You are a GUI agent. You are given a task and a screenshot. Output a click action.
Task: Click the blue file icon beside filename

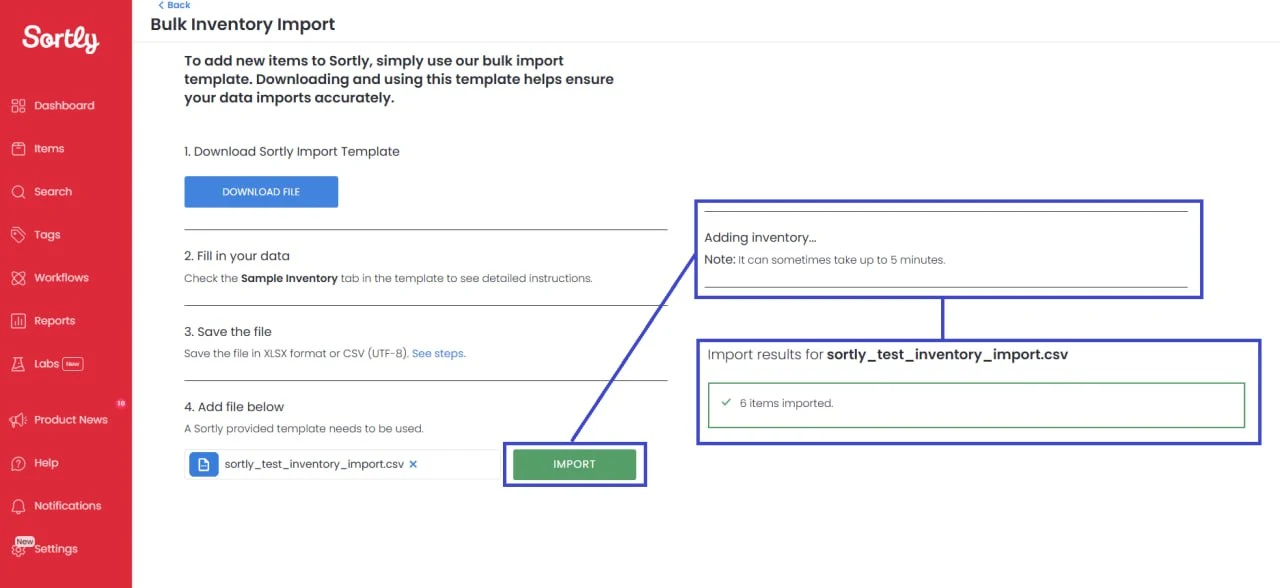click(x=204, y=464)
